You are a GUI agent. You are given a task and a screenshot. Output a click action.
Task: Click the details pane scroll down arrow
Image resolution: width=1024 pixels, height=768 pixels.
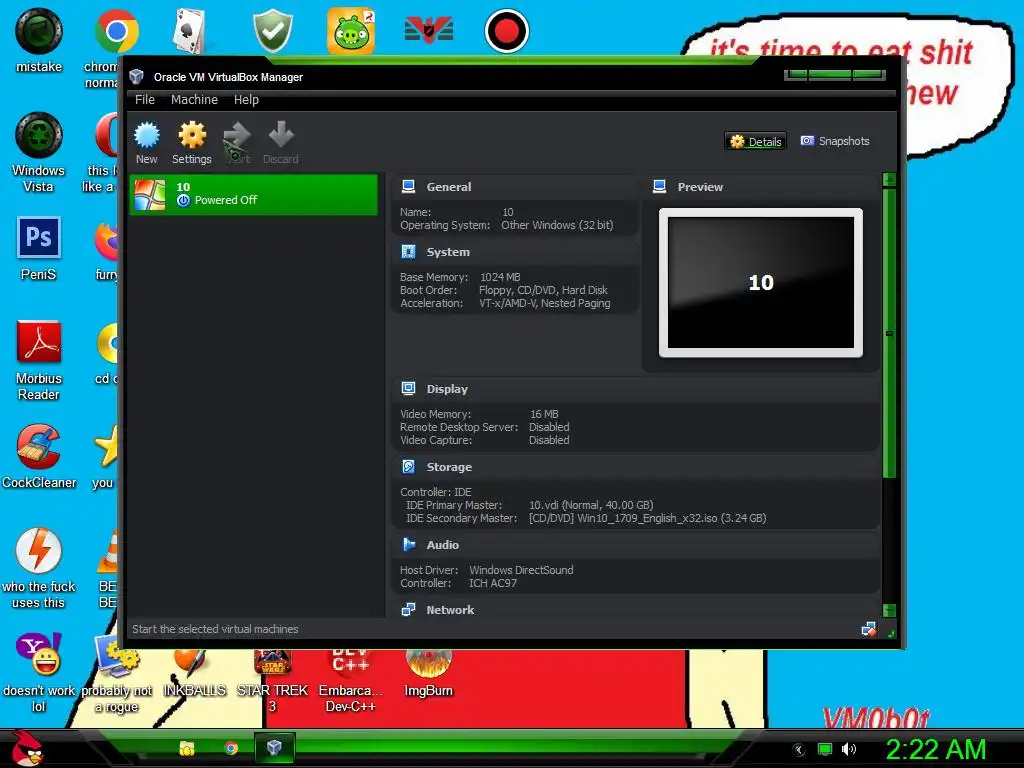pos(889,611)
